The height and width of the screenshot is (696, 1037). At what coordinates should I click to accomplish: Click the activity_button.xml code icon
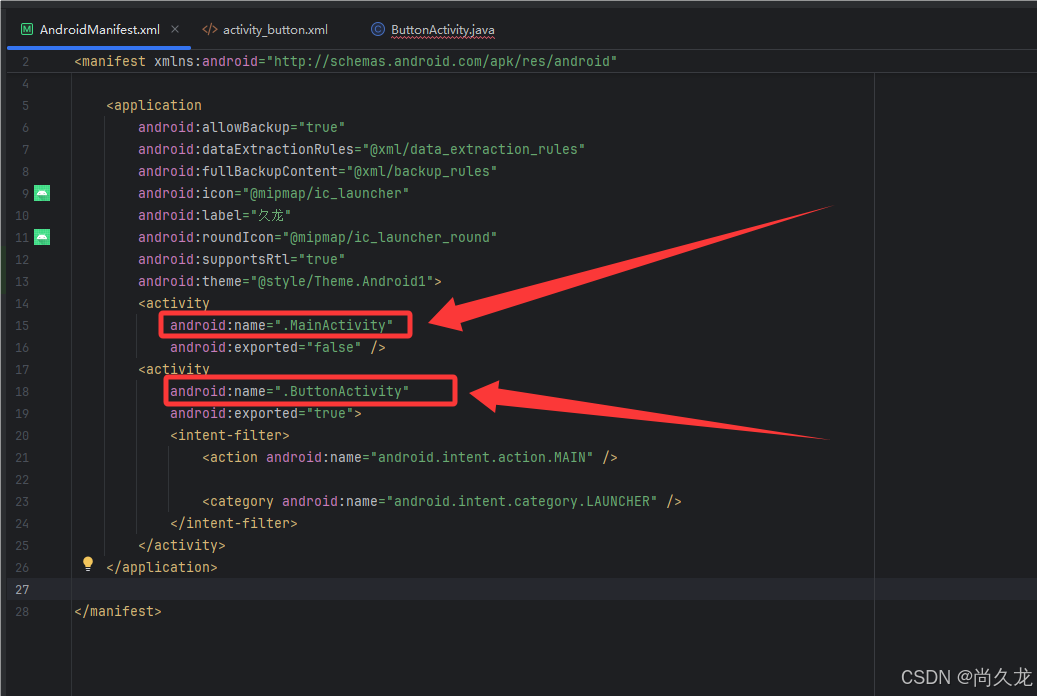tap(210, 29)
